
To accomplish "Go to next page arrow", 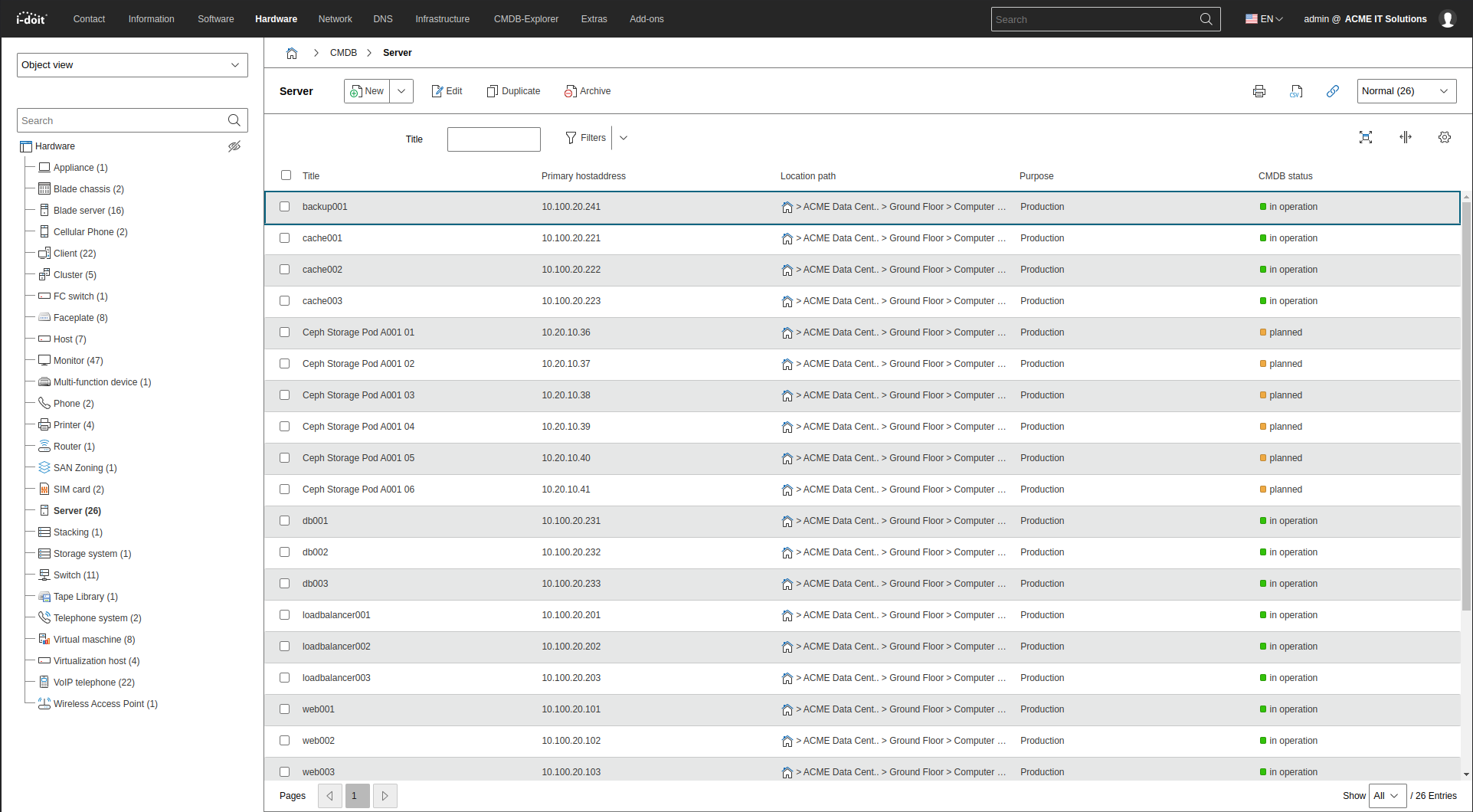I will (385, 796).
